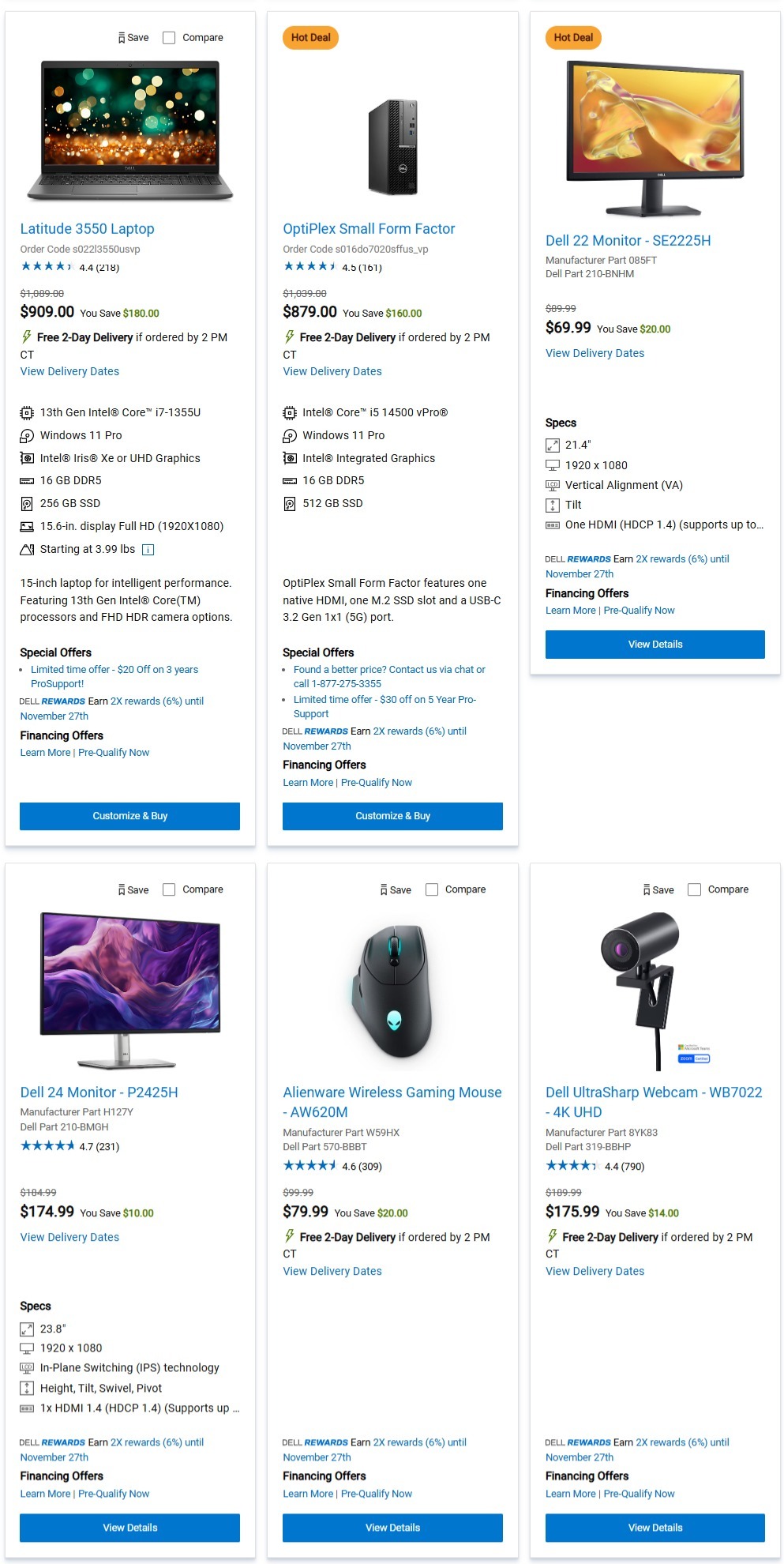Image resolution: width=784 pixels, height=1564 pixels.
Task: Check Compare for the Latitude 3550 Laptop
Action: tap(167, 37)
